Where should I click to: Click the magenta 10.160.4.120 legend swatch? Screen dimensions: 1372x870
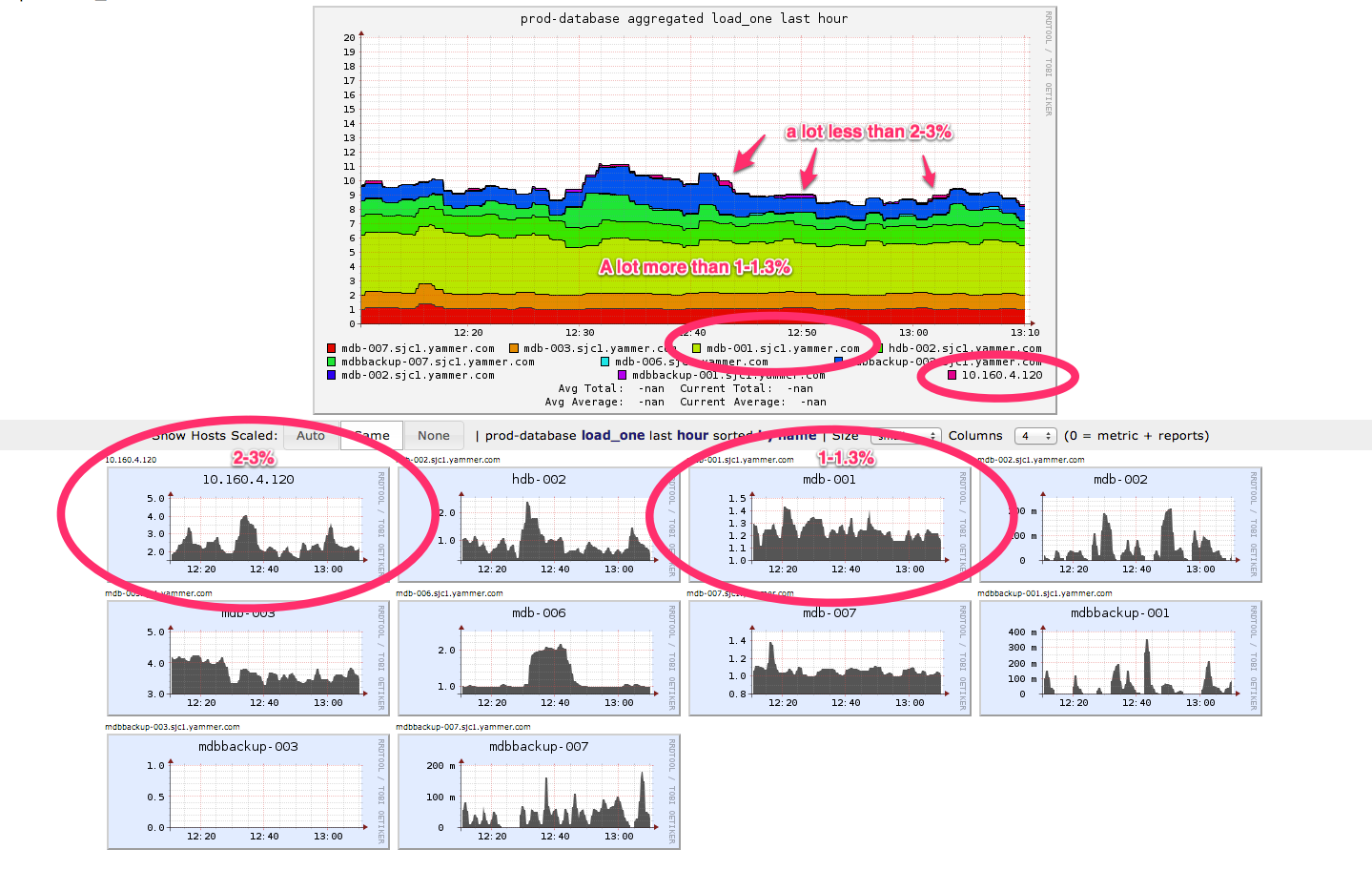(x=952, y=376)
